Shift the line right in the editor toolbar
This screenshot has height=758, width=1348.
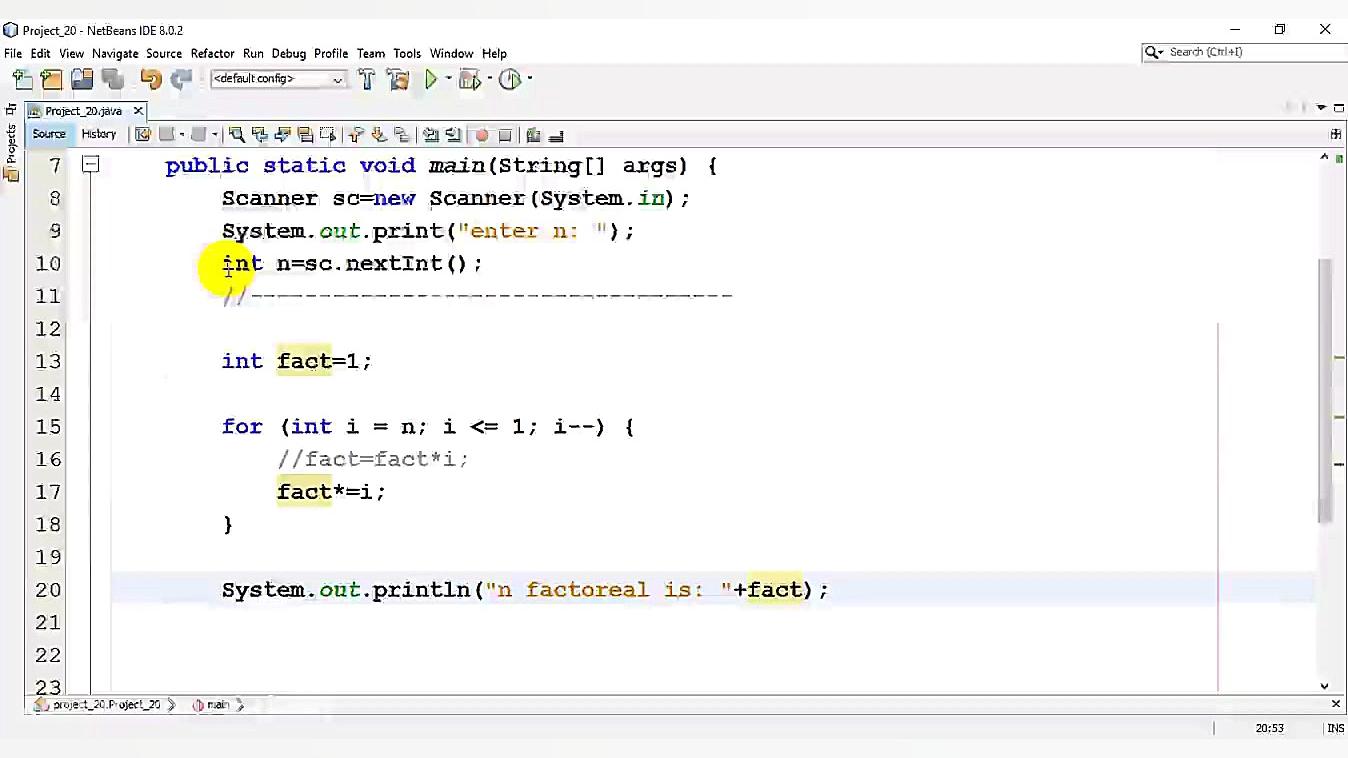pyautogui.click(x=453, y=135)
